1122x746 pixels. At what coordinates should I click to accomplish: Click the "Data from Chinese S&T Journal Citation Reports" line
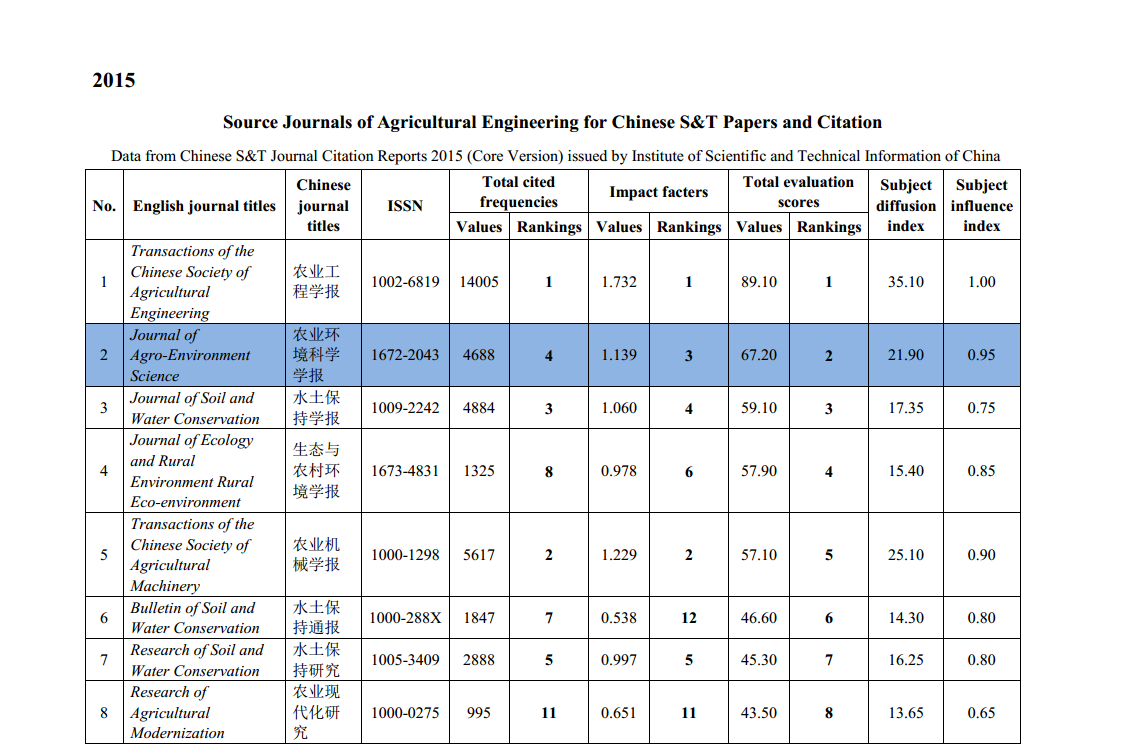click(x=555, y=156)
